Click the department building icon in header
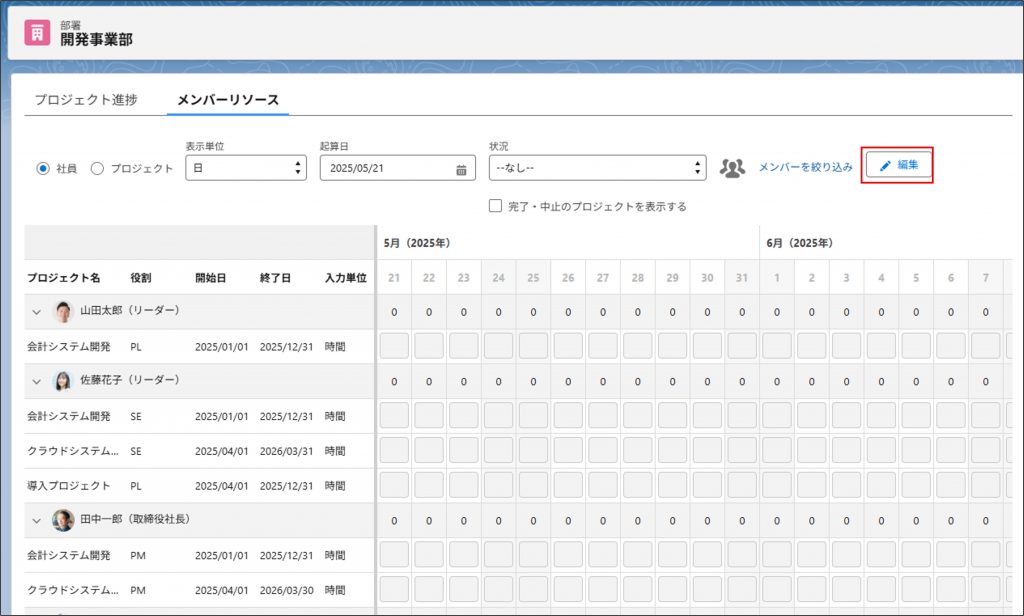The width and height of the screenshot is (1024, 616). pos(37,33)
